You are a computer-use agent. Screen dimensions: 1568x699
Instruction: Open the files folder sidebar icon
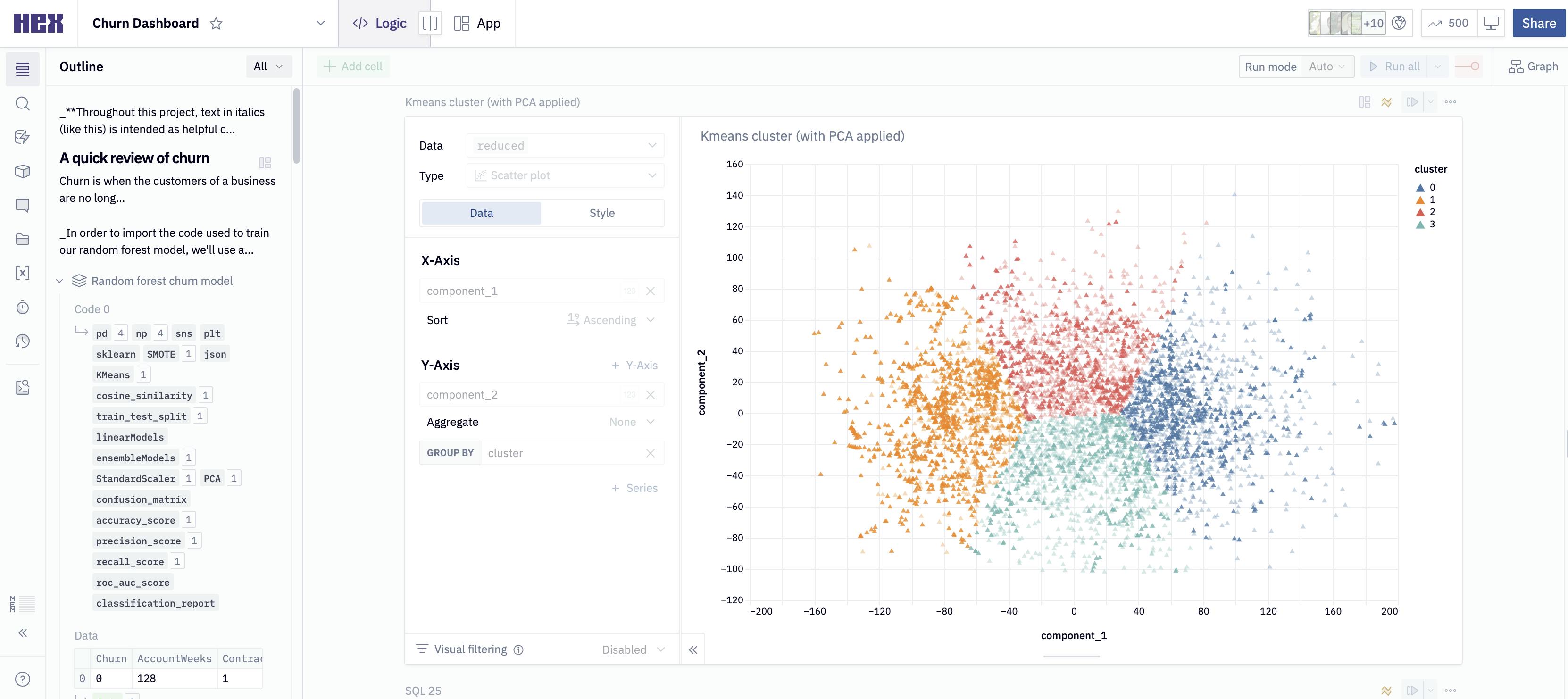pos(23,239)
